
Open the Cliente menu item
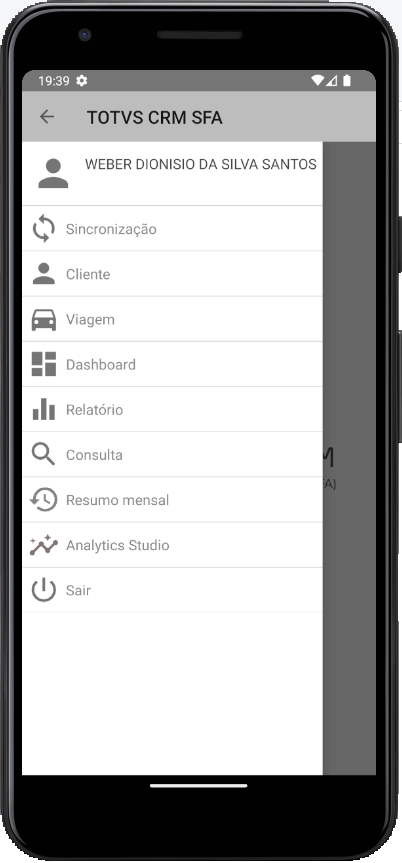coord(172,274)
